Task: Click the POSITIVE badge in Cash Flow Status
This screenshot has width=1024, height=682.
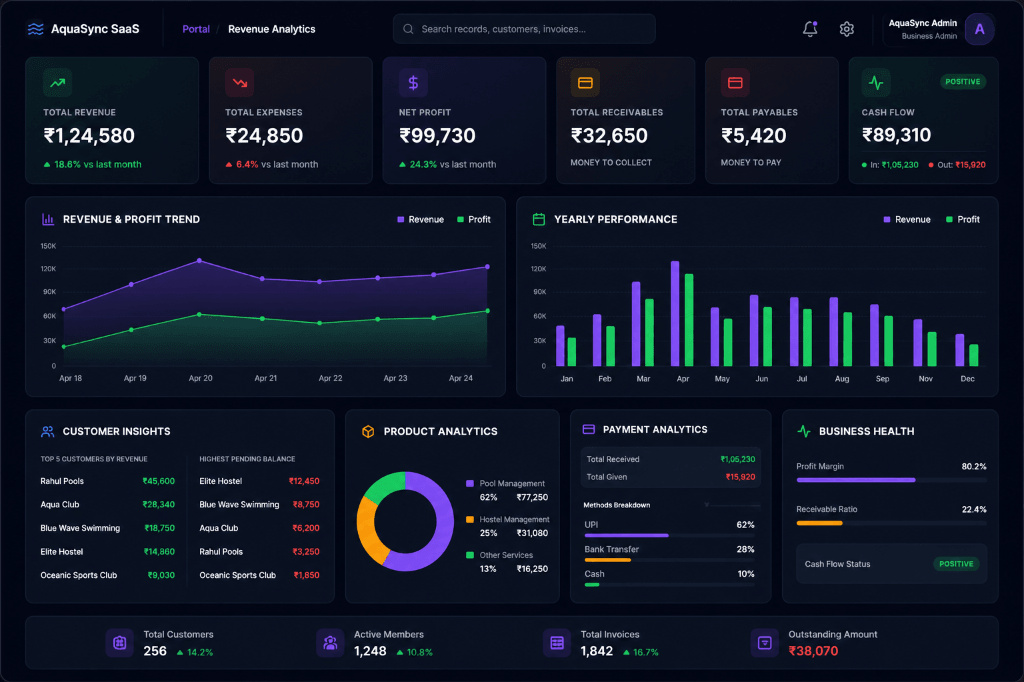Action: pyautogui.click(x=956, y=564)
